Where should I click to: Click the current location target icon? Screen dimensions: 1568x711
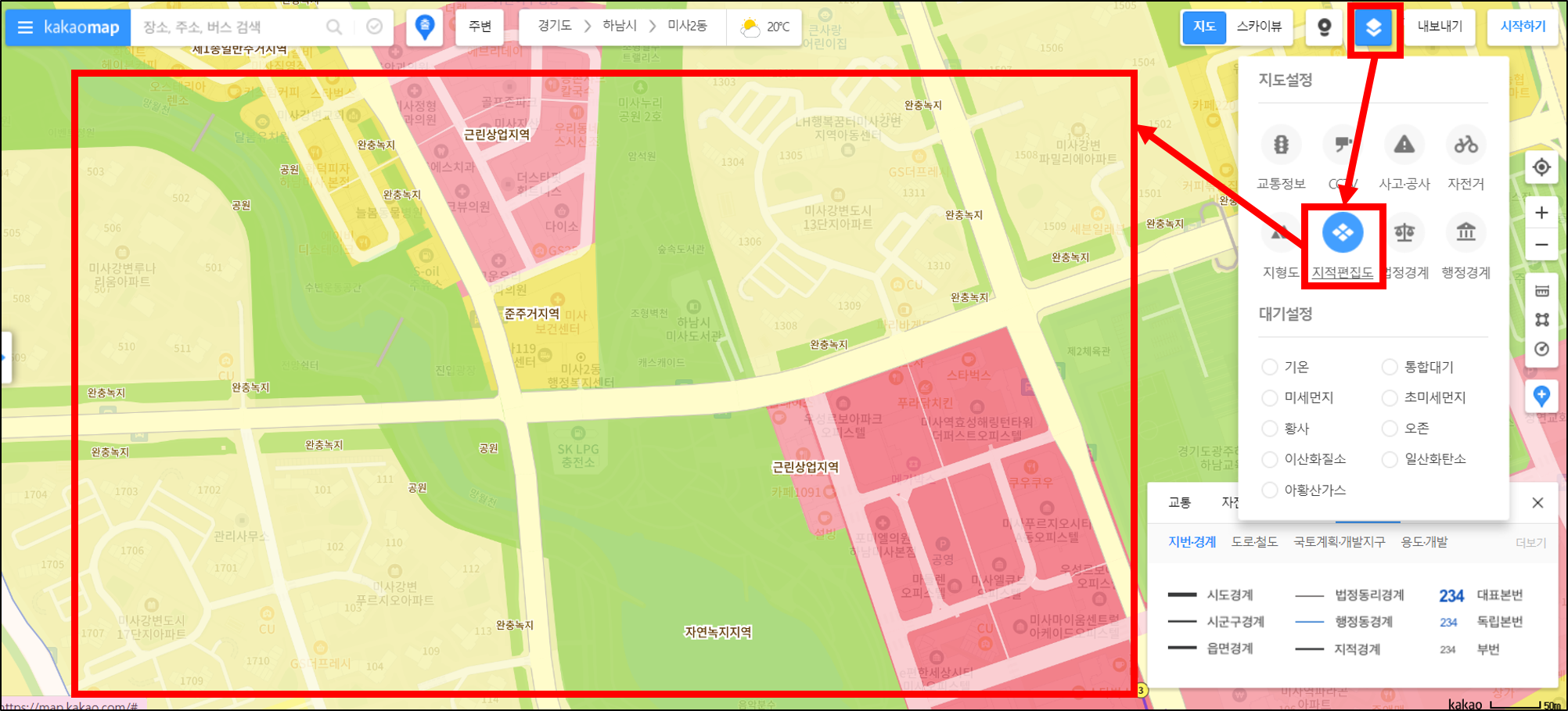(x=1541, y=167)
